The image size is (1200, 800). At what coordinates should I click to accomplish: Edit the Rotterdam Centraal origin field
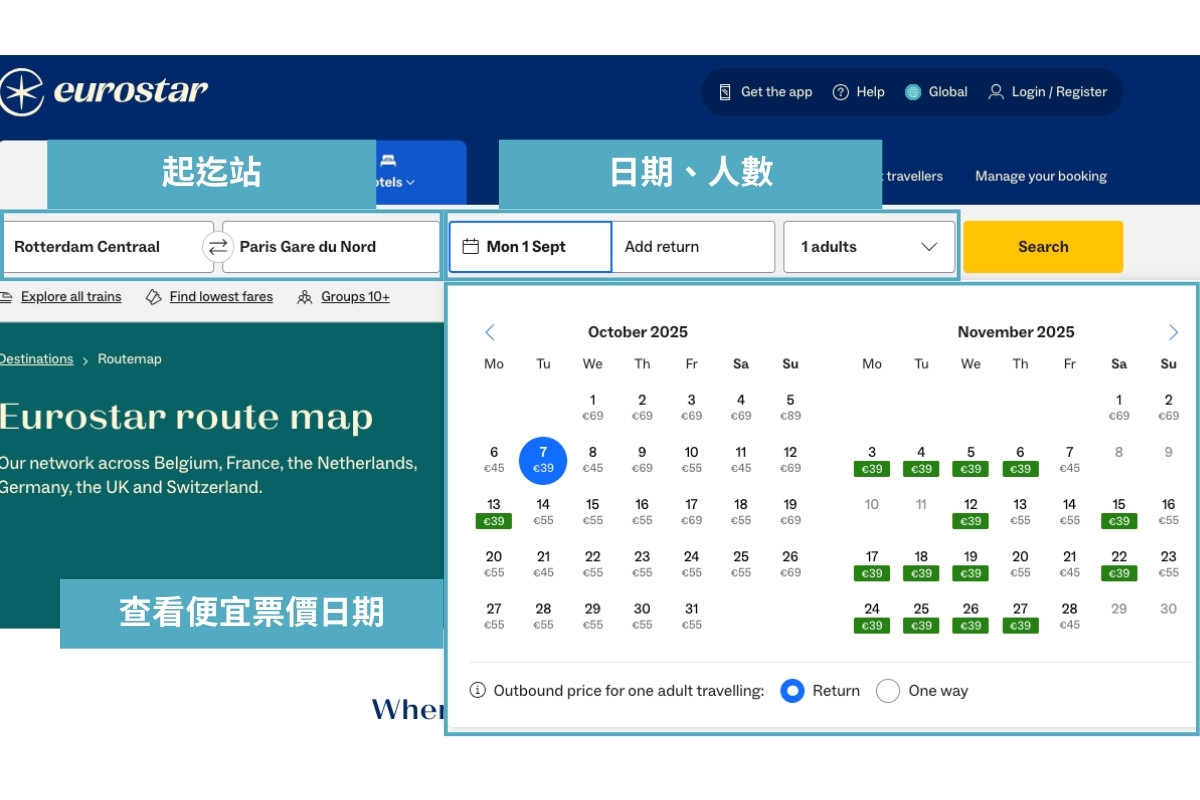[x=107, y=247]
